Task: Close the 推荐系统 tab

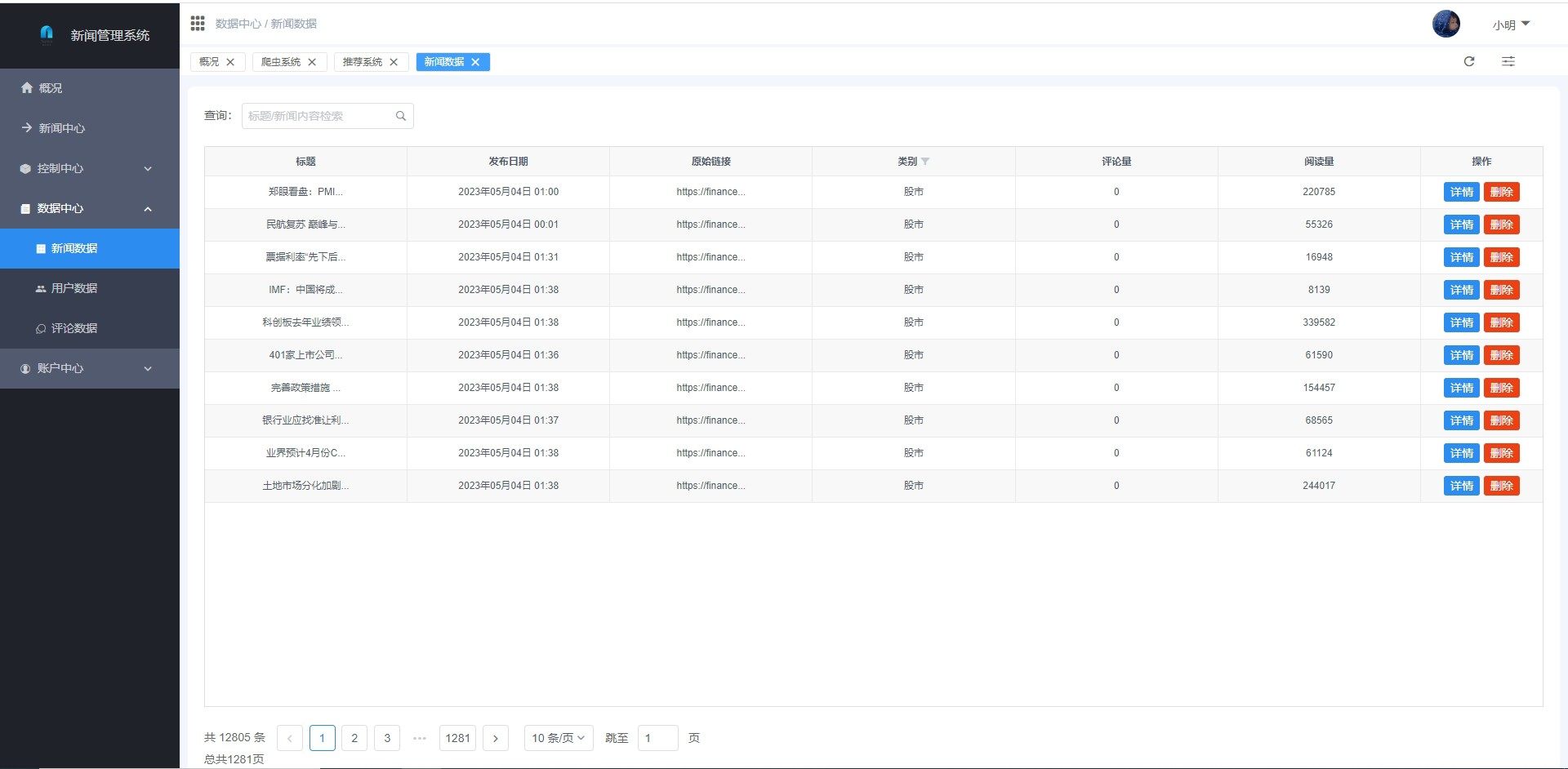Action: 394,62
